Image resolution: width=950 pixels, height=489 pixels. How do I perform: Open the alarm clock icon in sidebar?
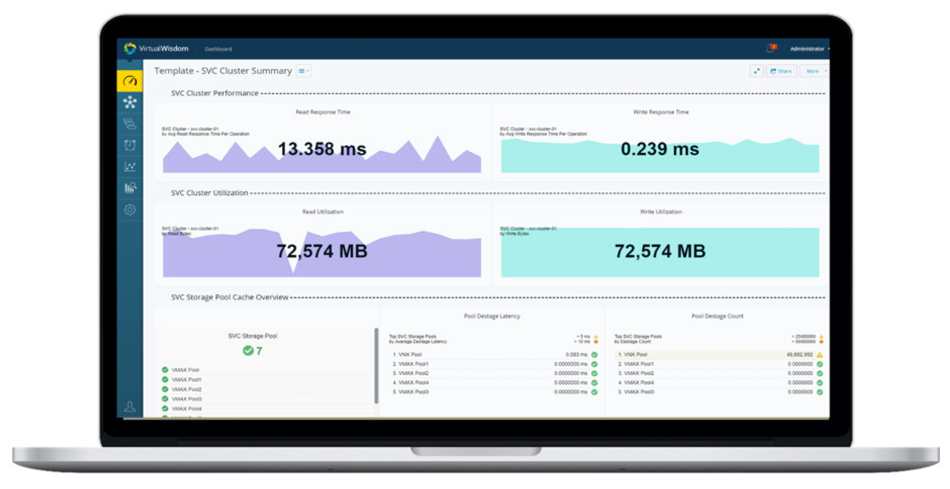130,145
